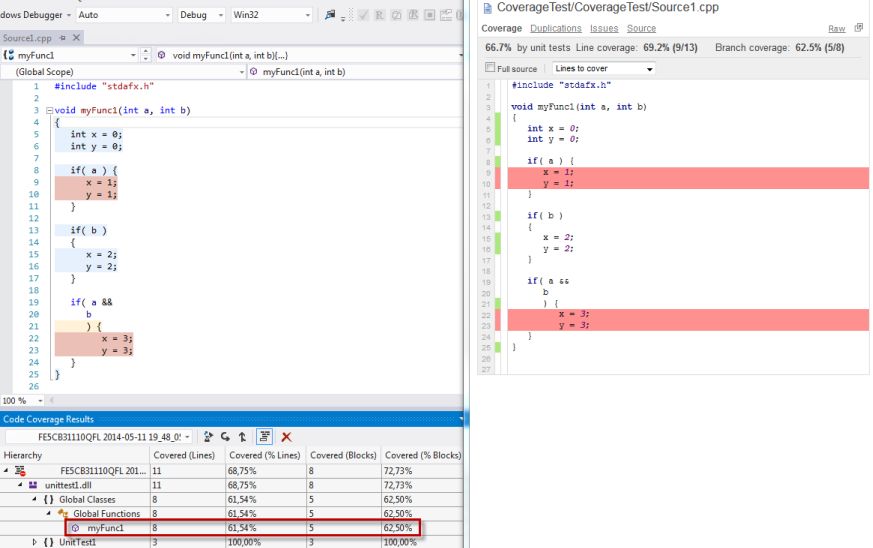
Task: Click the merge coverage results icon
Action: (242, 437)
